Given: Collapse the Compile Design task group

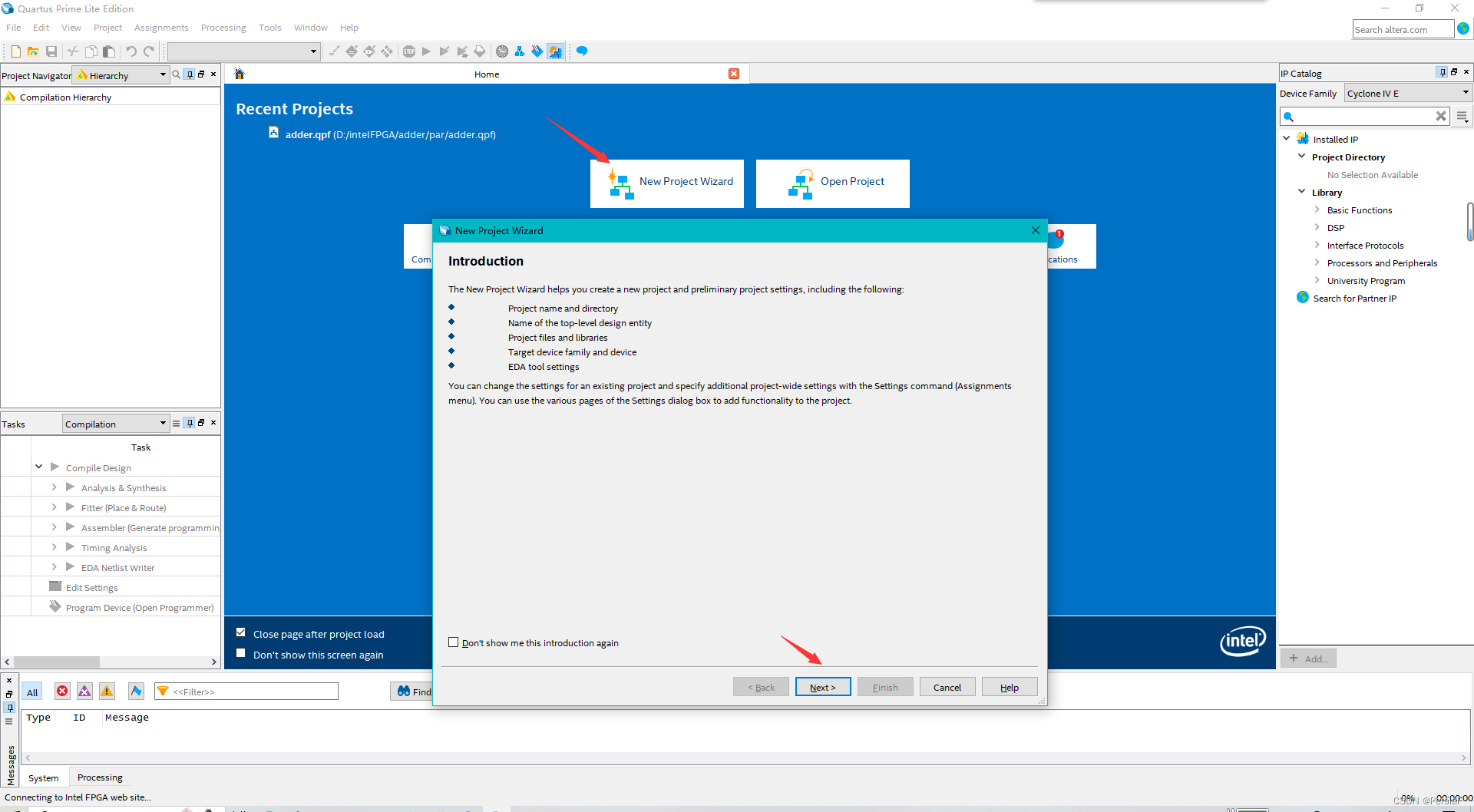Looking at the screenshot, I should (39, 467).
